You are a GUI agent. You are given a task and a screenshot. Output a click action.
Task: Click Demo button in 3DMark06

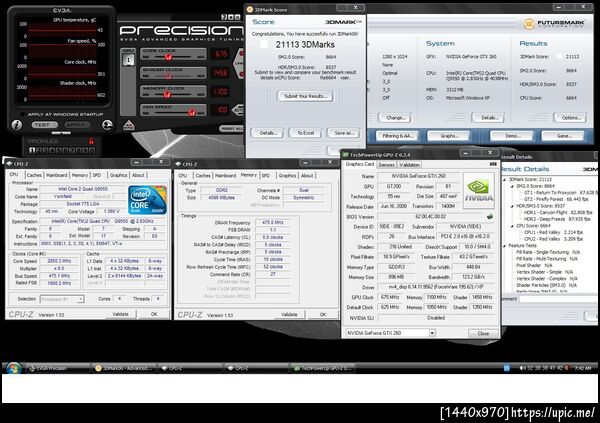512,136
